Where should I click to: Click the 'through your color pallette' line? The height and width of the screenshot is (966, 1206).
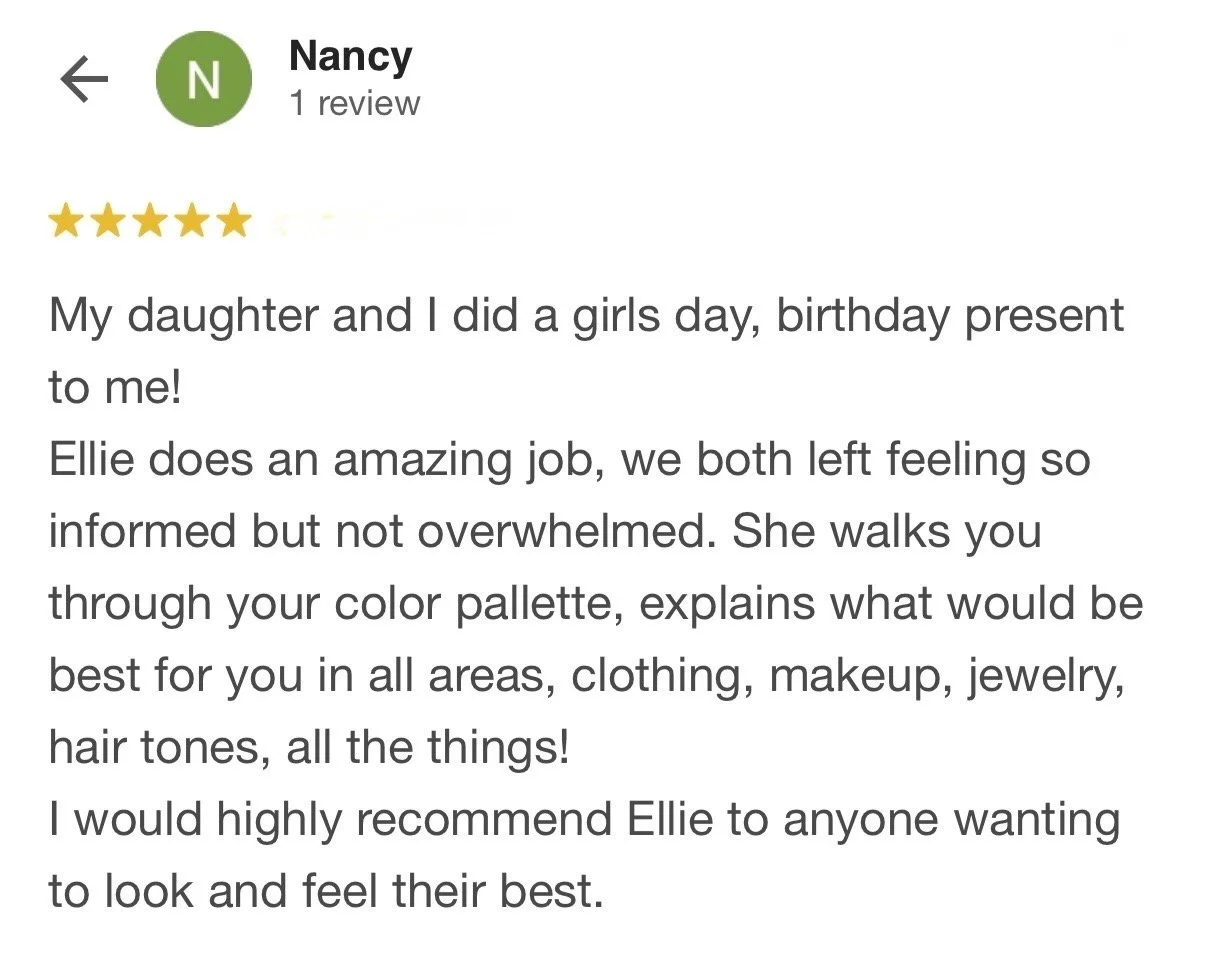pos(596,604)
